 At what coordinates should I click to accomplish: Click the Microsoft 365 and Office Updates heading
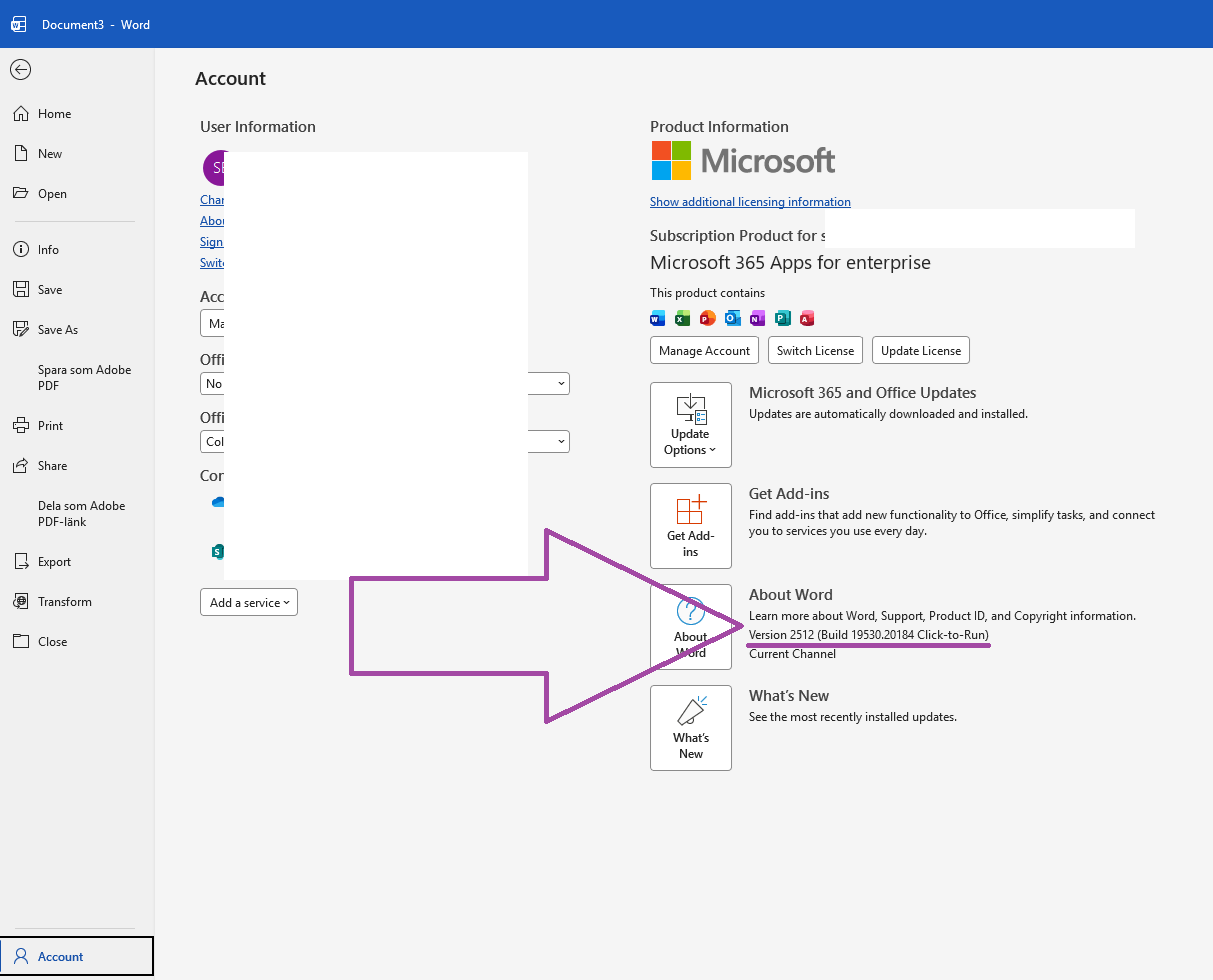862,393
